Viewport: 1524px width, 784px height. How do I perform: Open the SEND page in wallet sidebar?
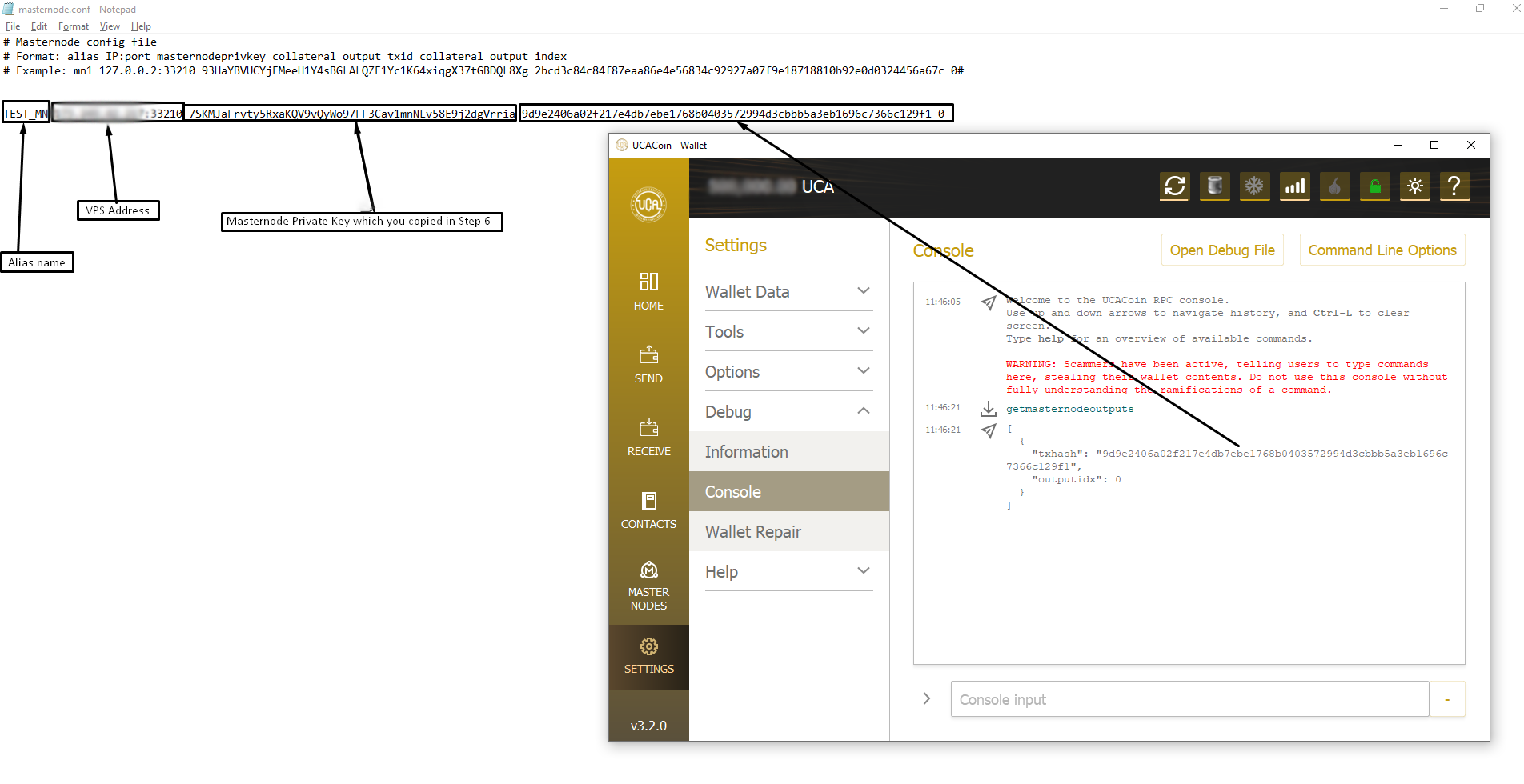(x=648, y=365)
